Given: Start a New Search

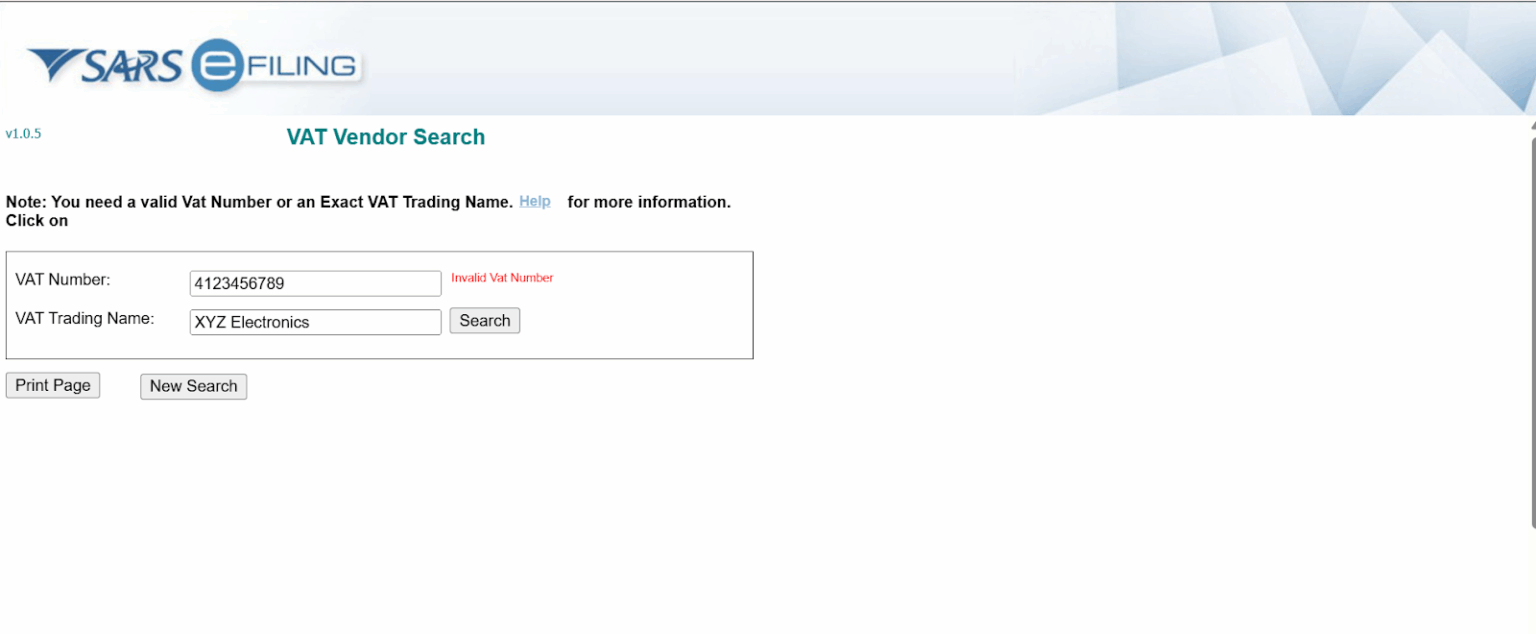Looking at the screenshot, I should pyautogui.click(x=193, y=386).
